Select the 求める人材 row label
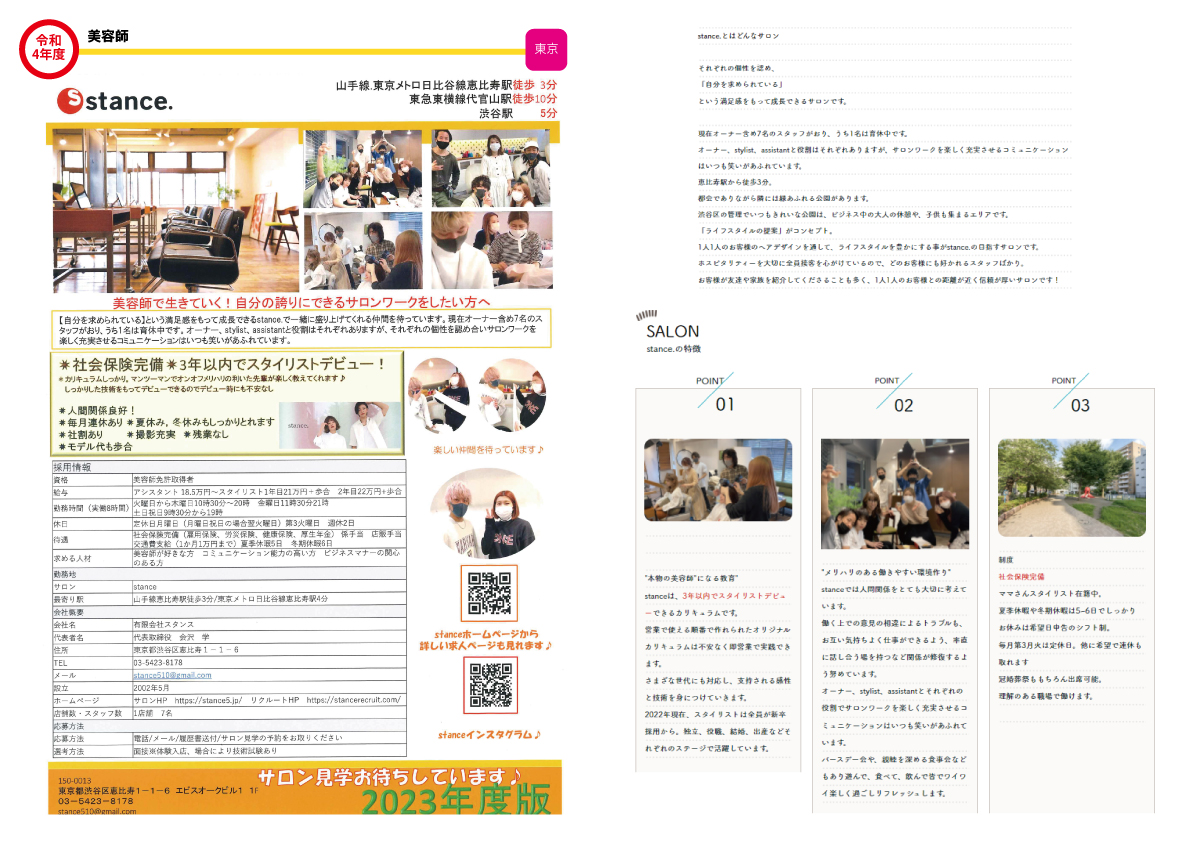This screenshot has height=842, width=1191. click(72, 558)
